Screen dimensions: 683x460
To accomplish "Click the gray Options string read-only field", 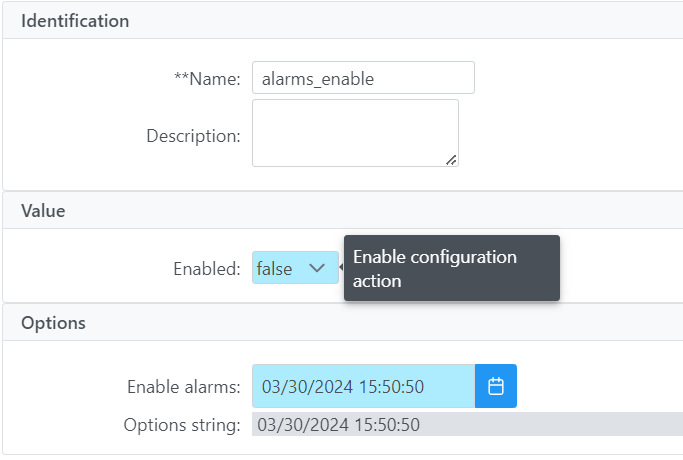I will click(x=466, y=424).
